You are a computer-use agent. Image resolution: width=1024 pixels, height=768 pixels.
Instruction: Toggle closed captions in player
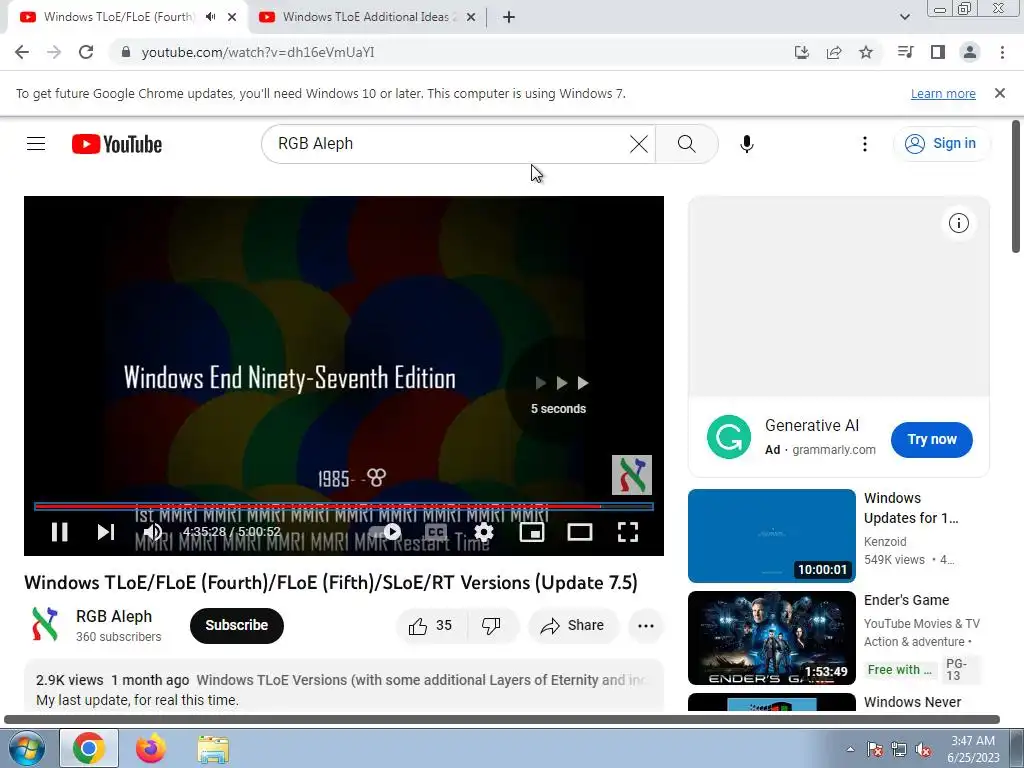click(x=436, y=532)
